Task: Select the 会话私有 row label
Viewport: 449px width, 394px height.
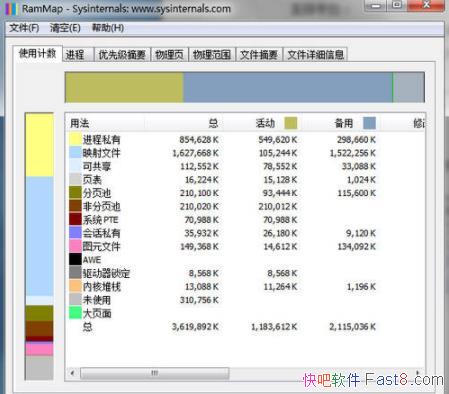Action: pos(101,233)
